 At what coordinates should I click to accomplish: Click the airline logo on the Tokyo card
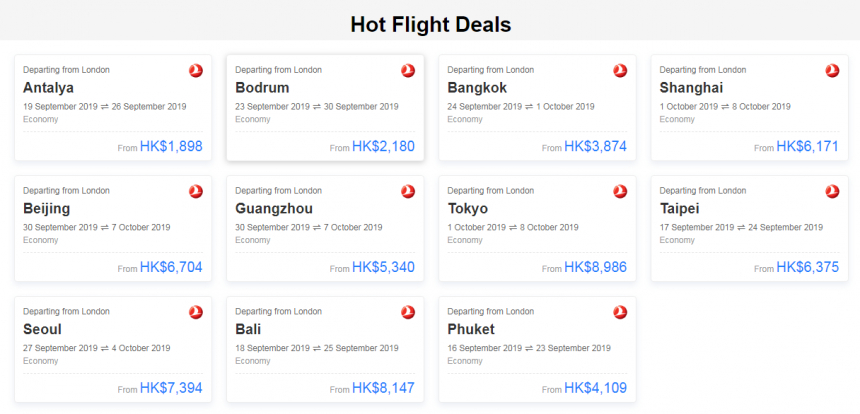click(x=620, y=191)
